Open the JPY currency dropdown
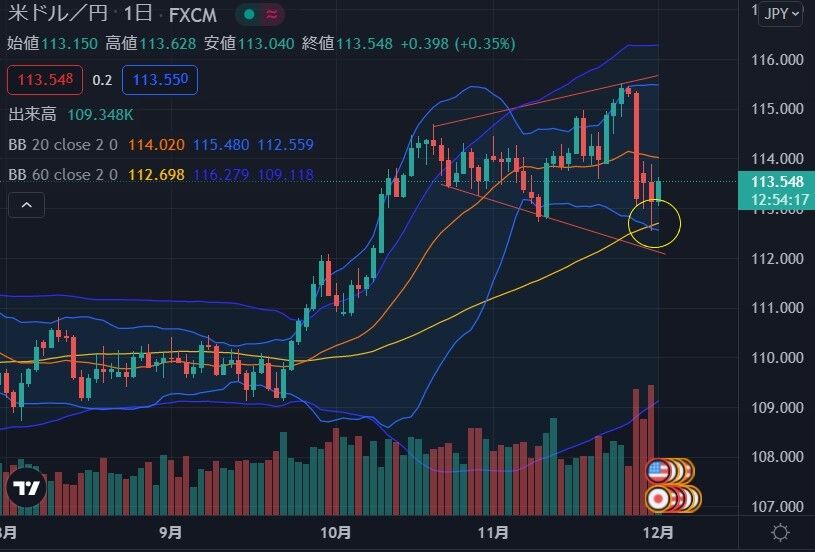 [782, 14]
